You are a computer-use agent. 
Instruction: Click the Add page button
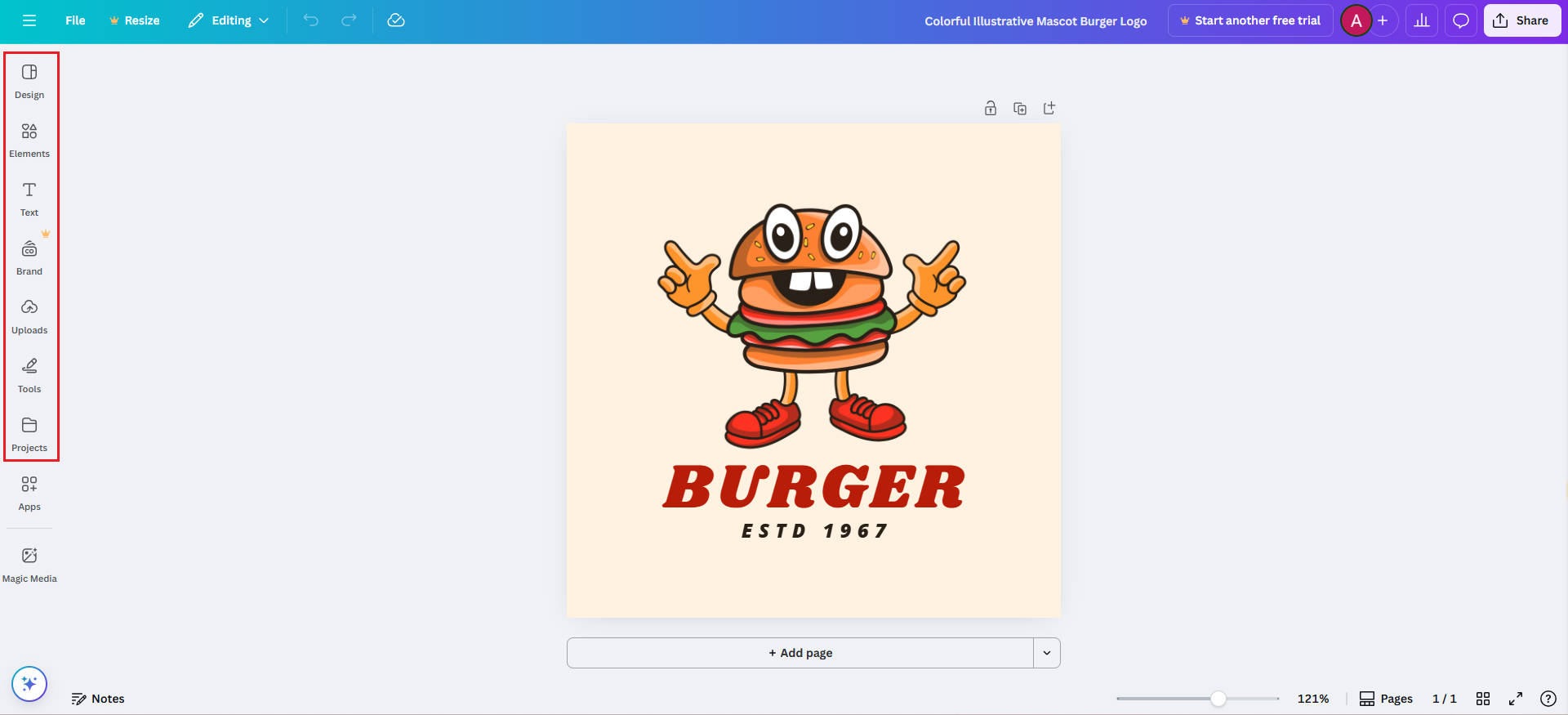pos(800,653)
